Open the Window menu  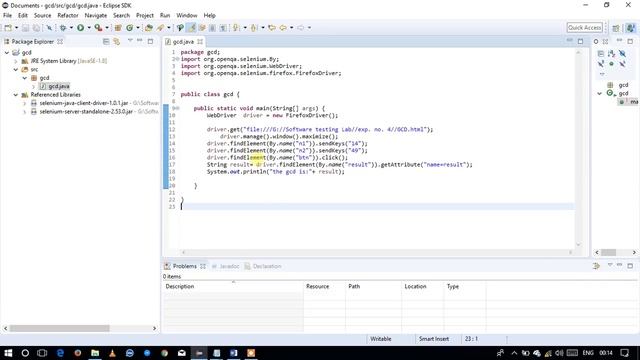[x=187, y=16]
